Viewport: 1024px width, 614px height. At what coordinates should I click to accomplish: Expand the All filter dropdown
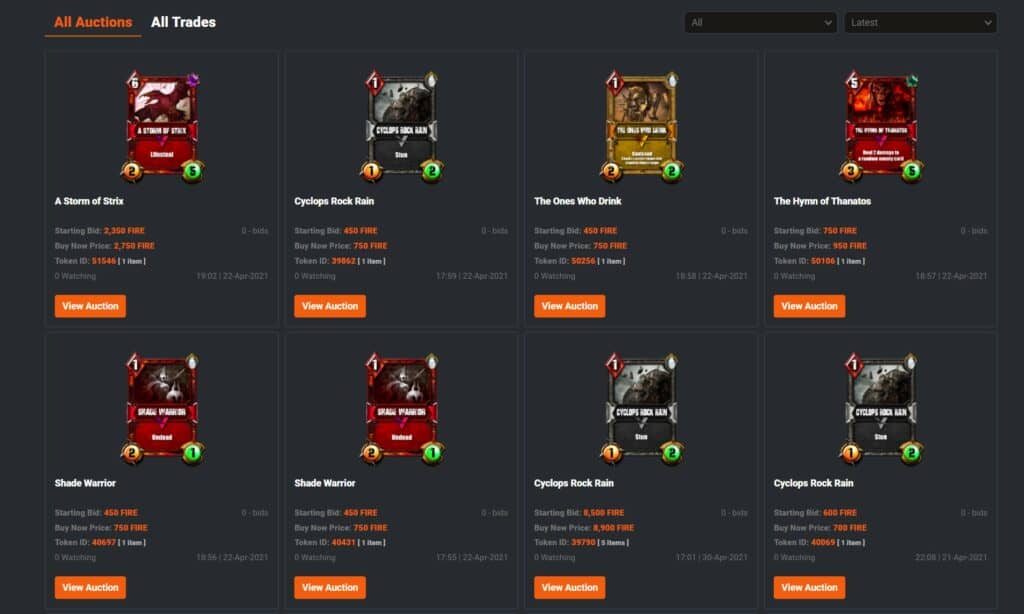760,22
